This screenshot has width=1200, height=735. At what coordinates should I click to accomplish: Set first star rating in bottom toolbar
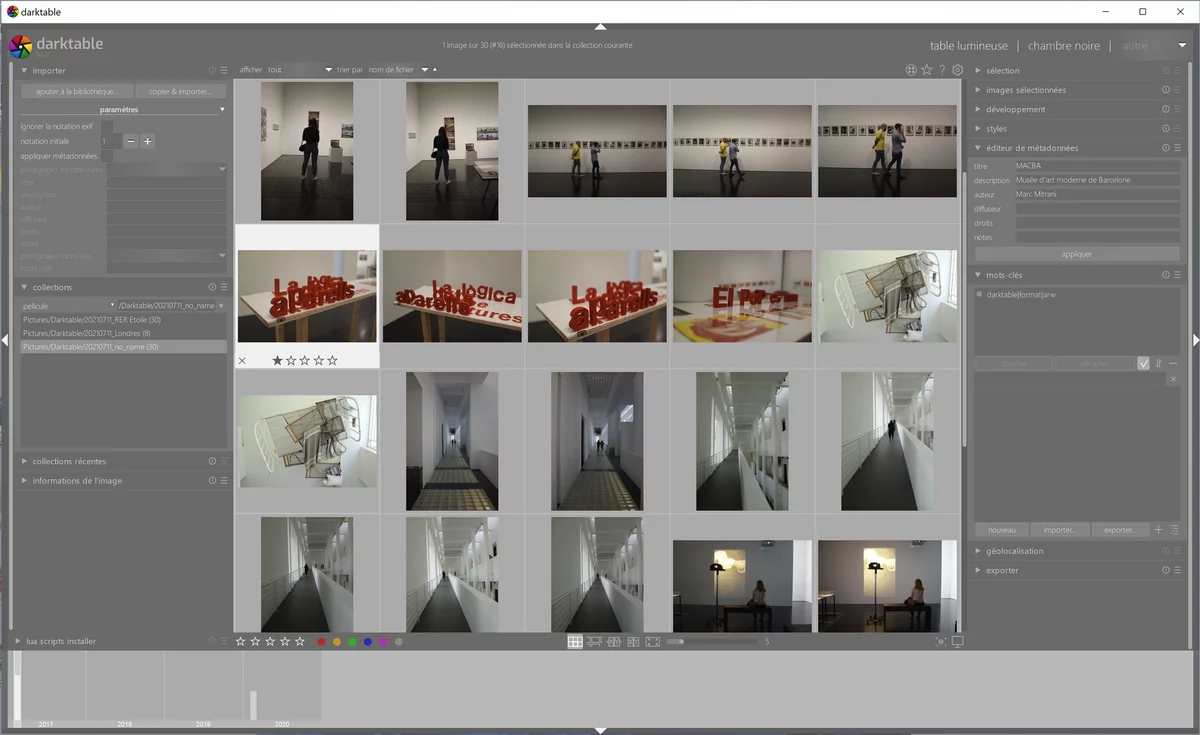[241, 642]
